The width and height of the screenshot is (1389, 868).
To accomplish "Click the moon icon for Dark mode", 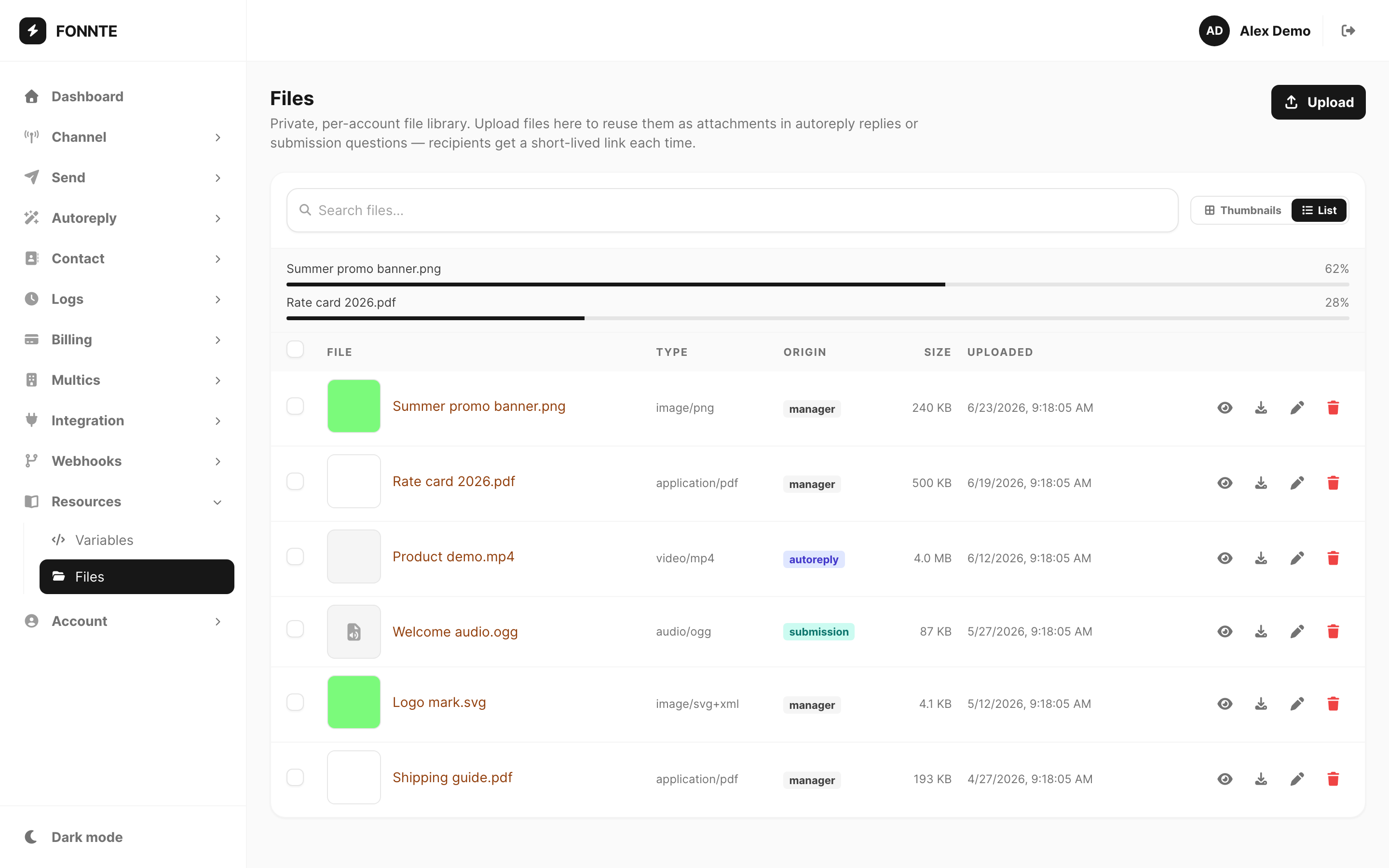I will (x=31, y=837).
